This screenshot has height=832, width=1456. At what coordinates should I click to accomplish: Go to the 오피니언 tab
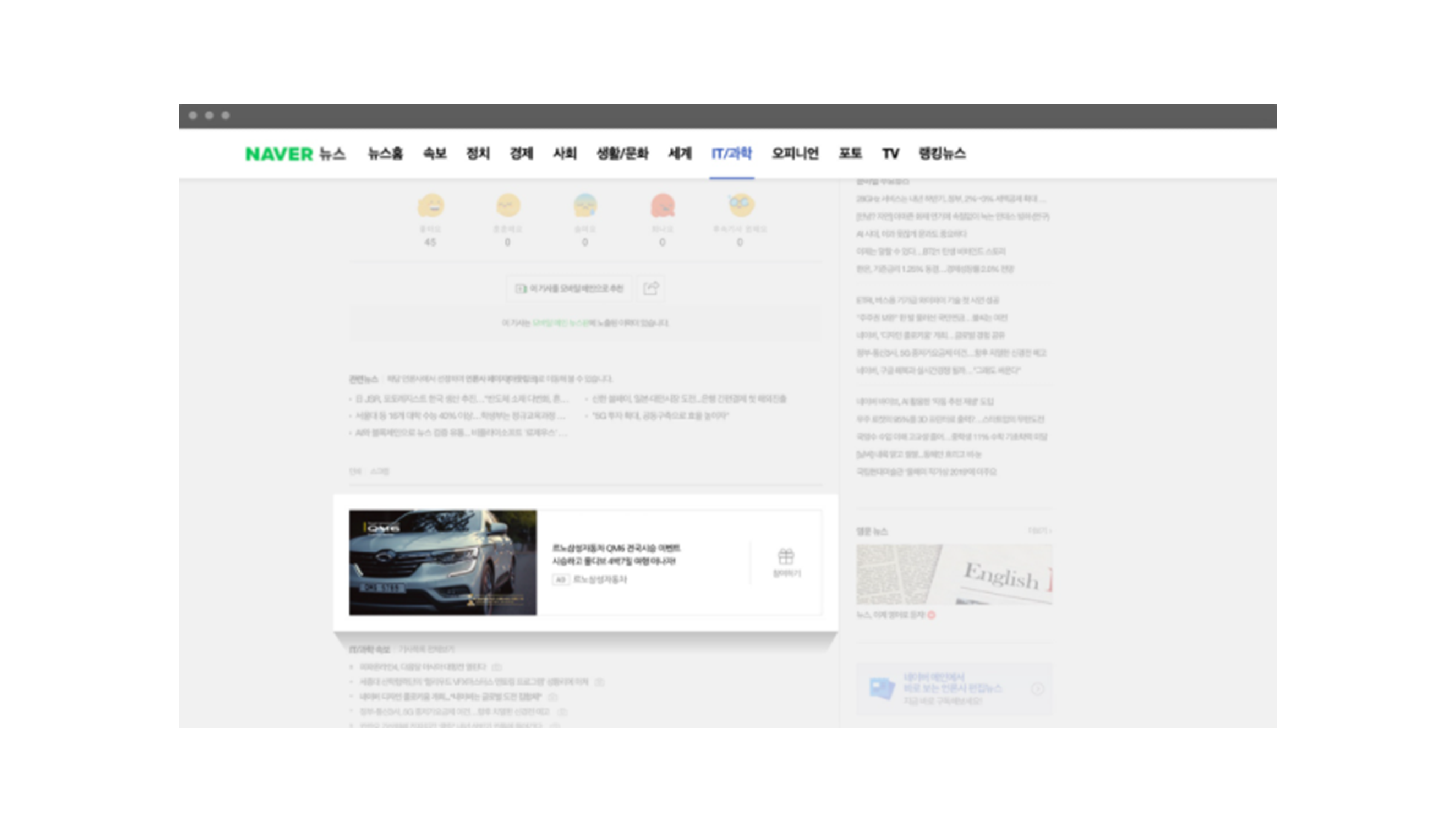(x=795, y=153)
